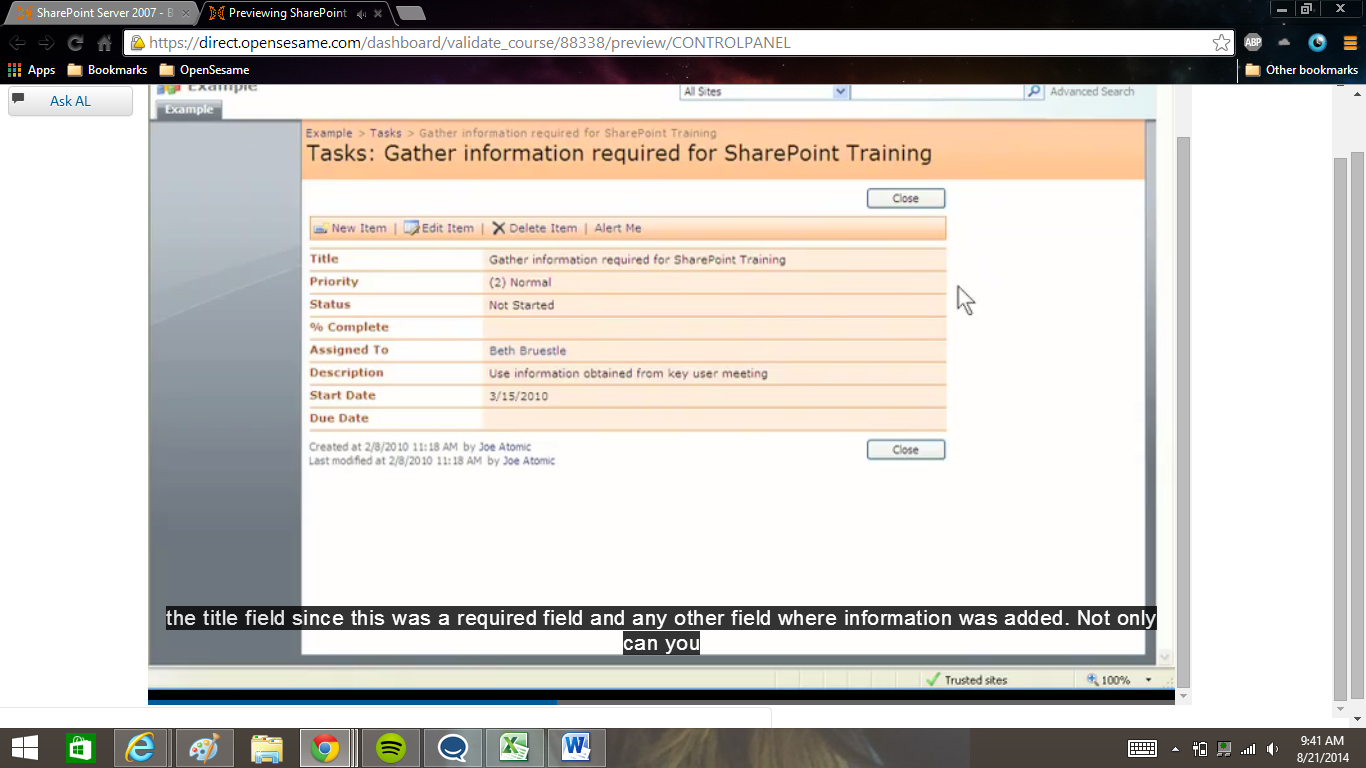Click the Joe Atomic link after Created at

[505, 447]
